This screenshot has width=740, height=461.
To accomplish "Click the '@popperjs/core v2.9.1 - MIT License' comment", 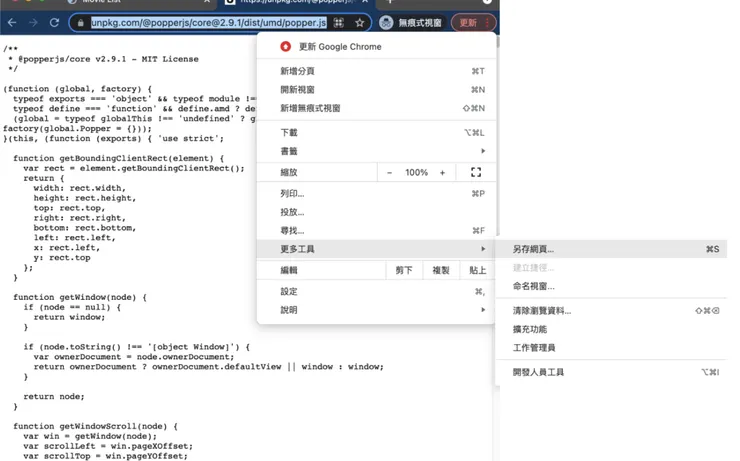I will click(108, 59).
